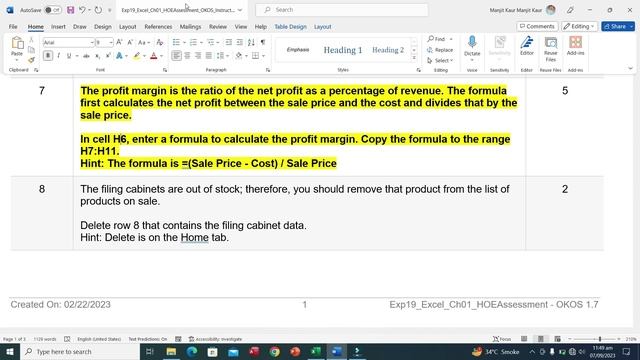Click the Paste clipboard icon
The height and width of the screenshot is (360, 640).
[17, 43]
